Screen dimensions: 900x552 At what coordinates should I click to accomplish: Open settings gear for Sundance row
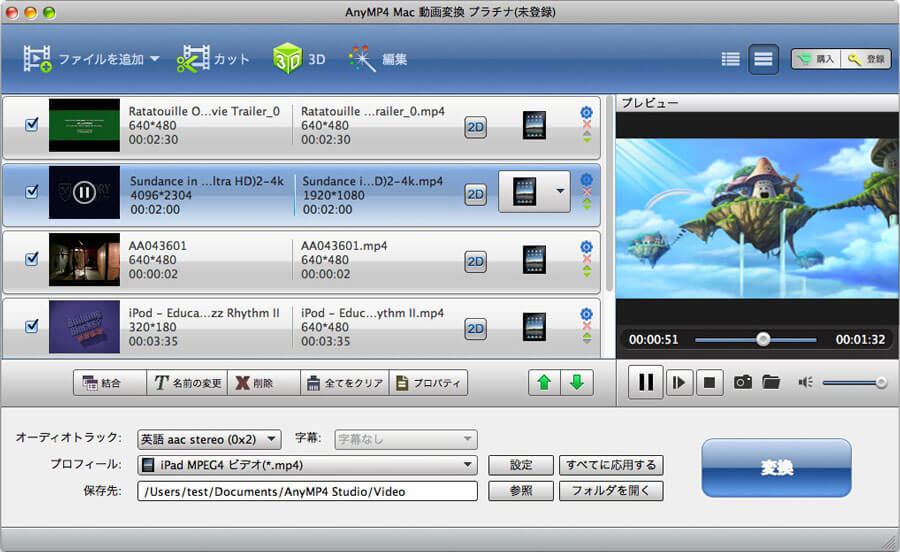pyautogui.click(x=586, y=180)
